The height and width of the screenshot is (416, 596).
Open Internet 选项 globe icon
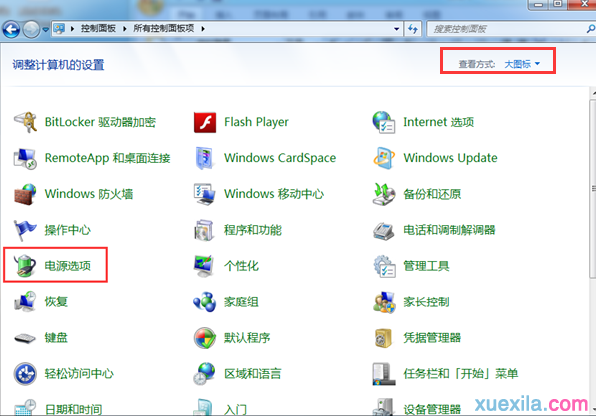384,122
